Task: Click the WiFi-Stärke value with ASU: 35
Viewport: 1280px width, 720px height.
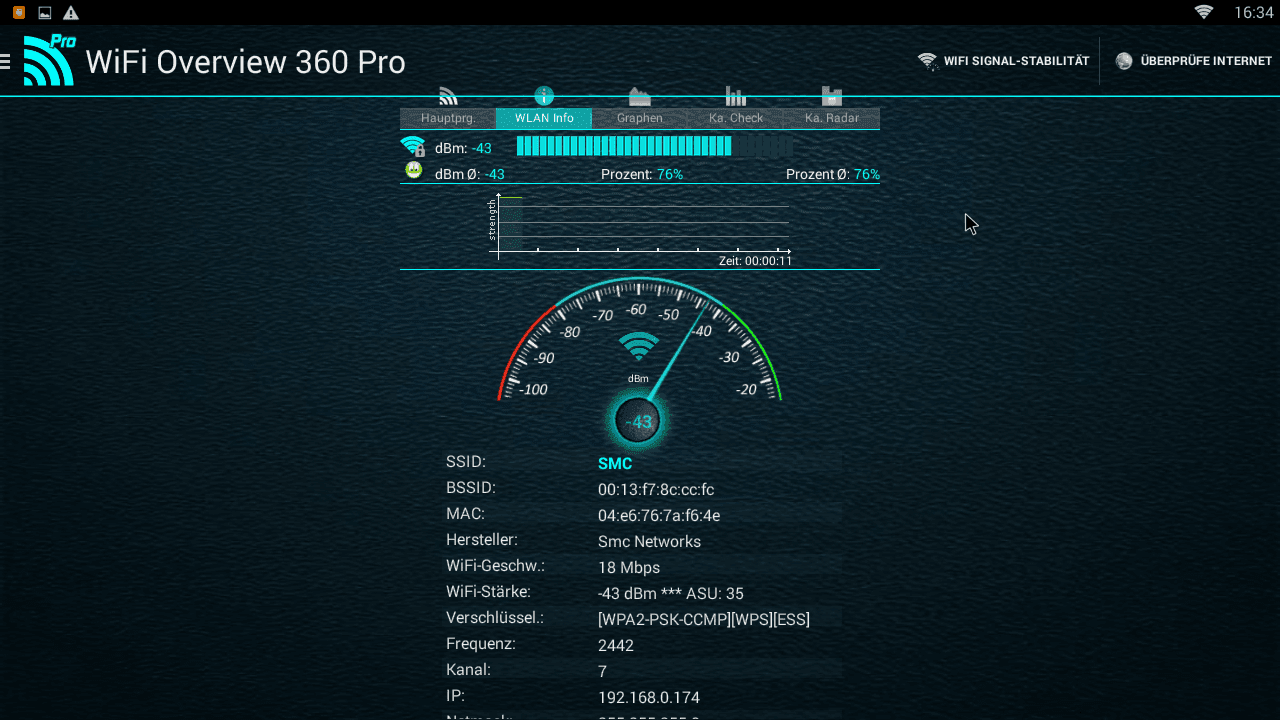Action: [671, 594]
